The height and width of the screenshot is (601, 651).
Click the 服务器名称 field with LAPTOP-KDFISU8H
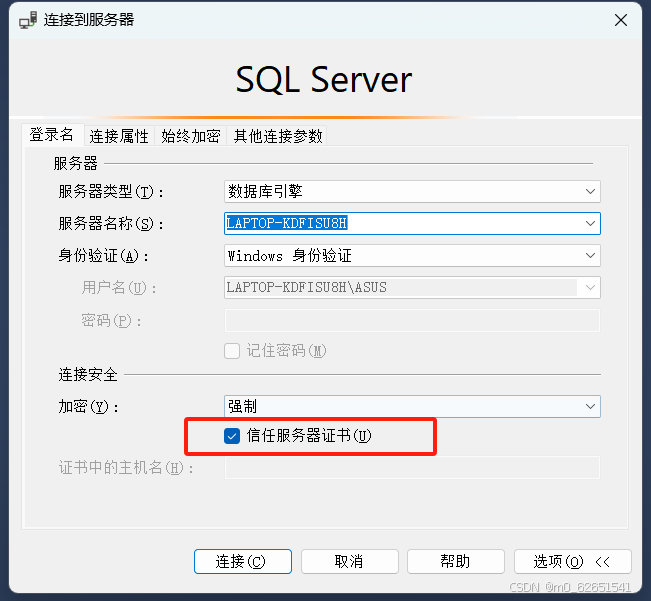[412, 223]
